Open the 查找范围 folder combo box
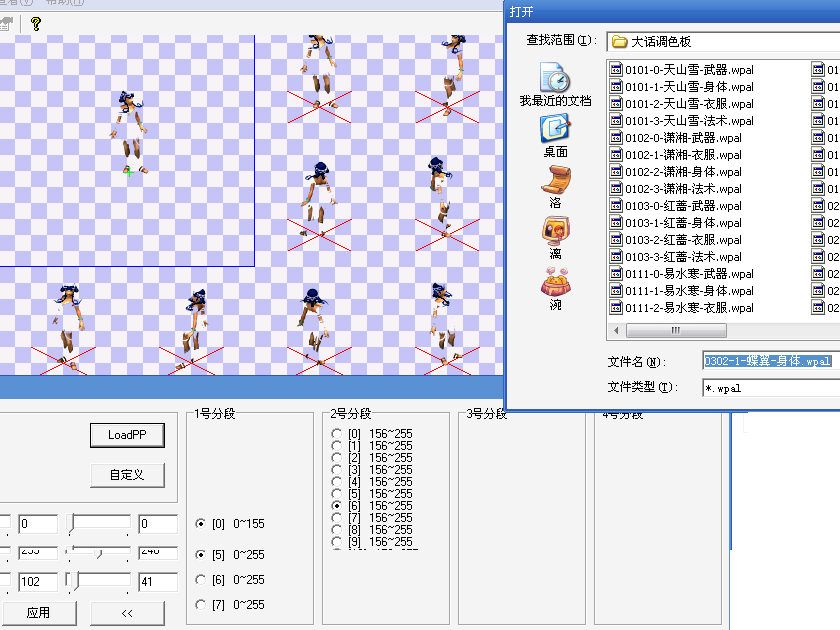The image size is (840, 630). tap(723, 41)
